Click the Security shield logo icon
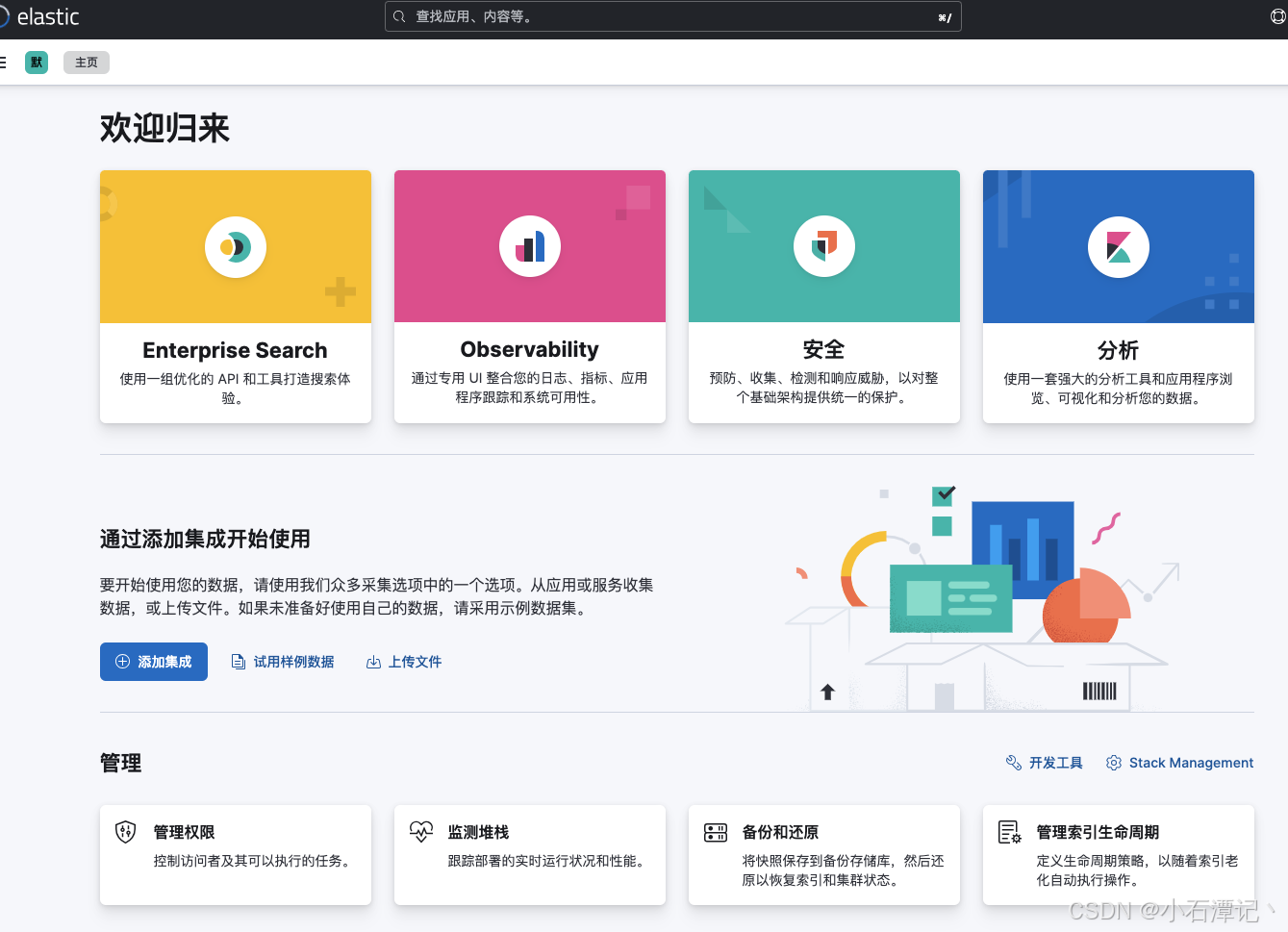 [824, 247]
